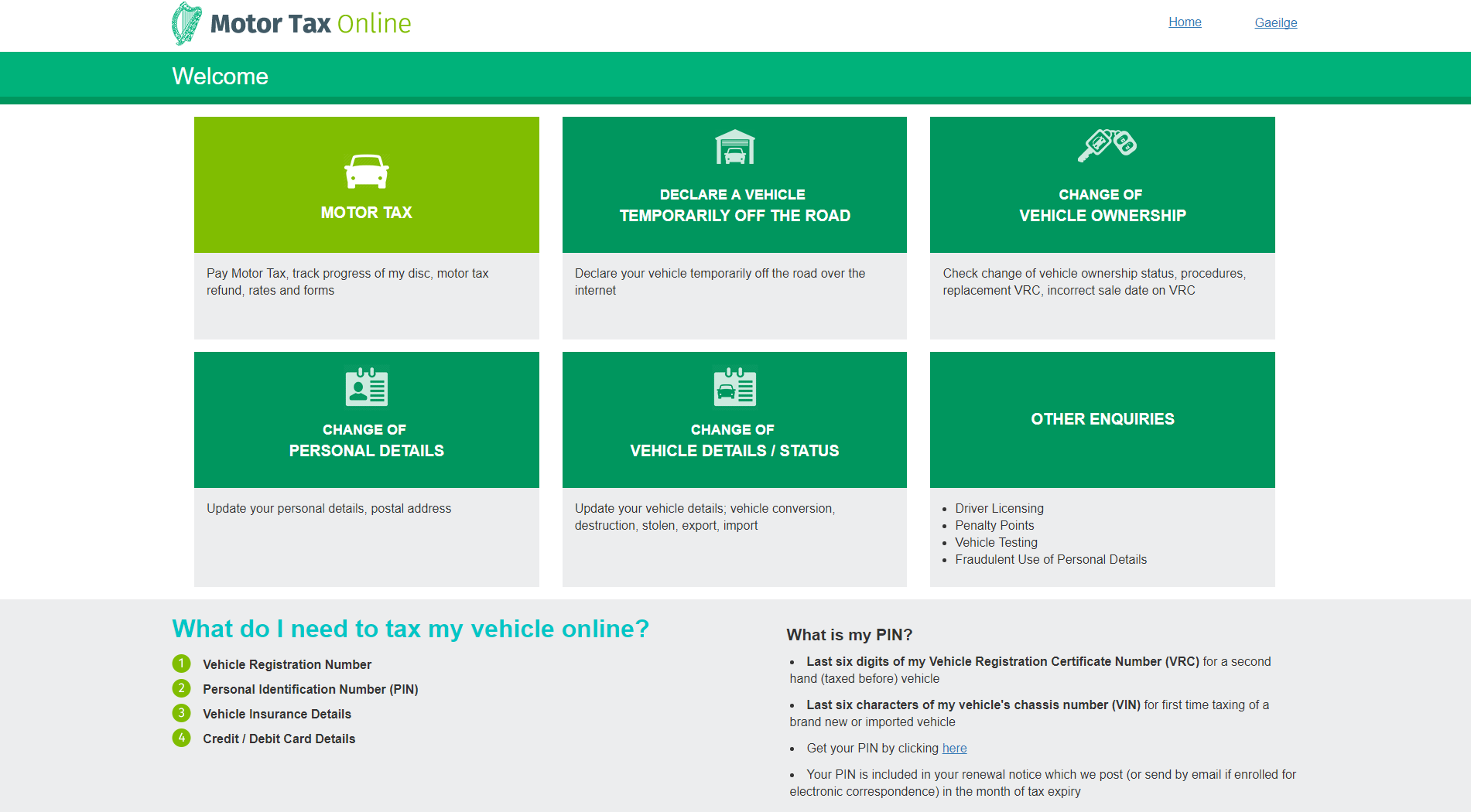Get your PIN via the 'here' link

point(954,748)
